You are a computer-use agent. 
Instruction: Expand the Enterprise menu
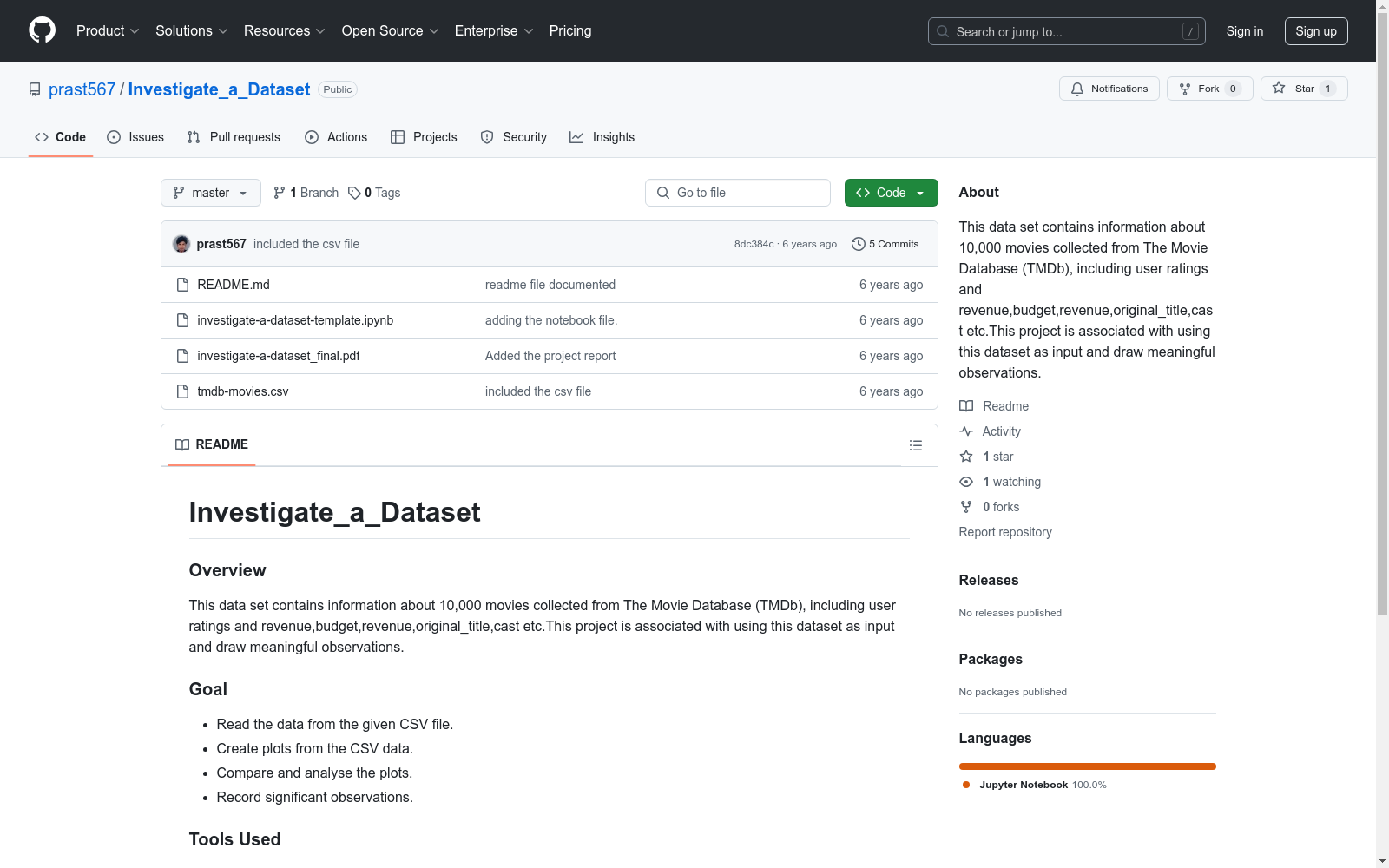coord(494,31)
